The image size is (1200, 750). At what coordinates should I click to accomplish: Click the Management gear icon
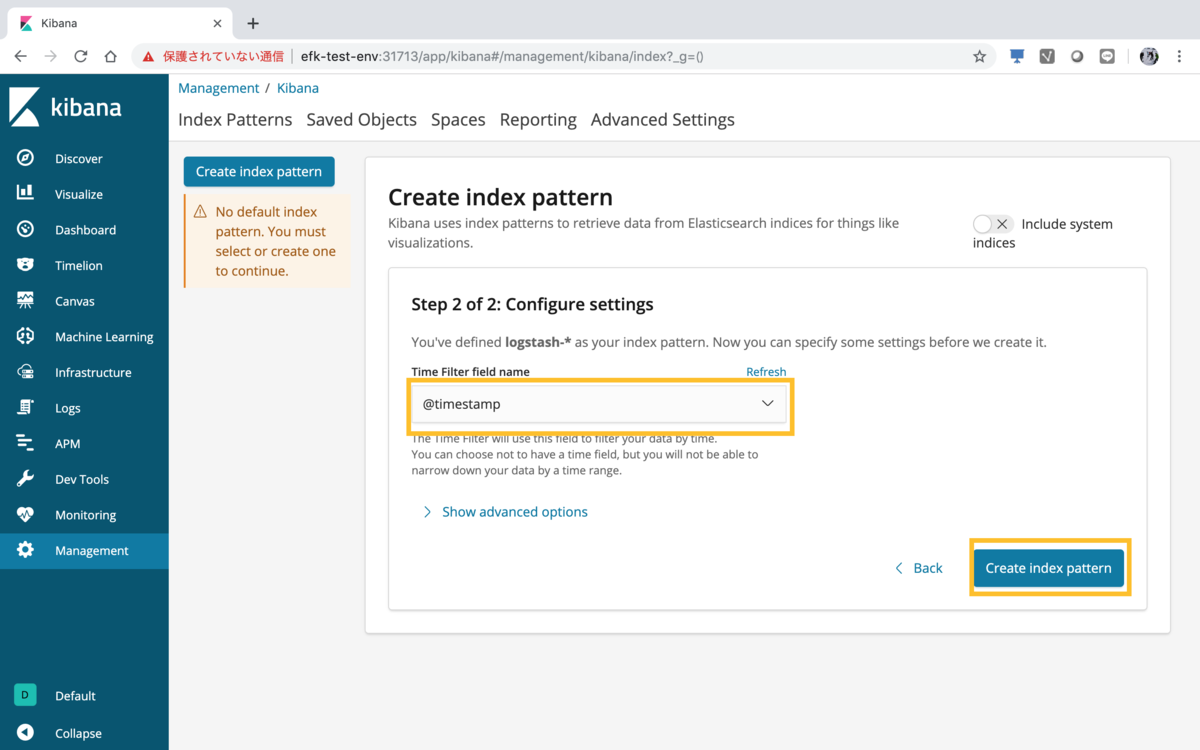[x=25, y=550]
